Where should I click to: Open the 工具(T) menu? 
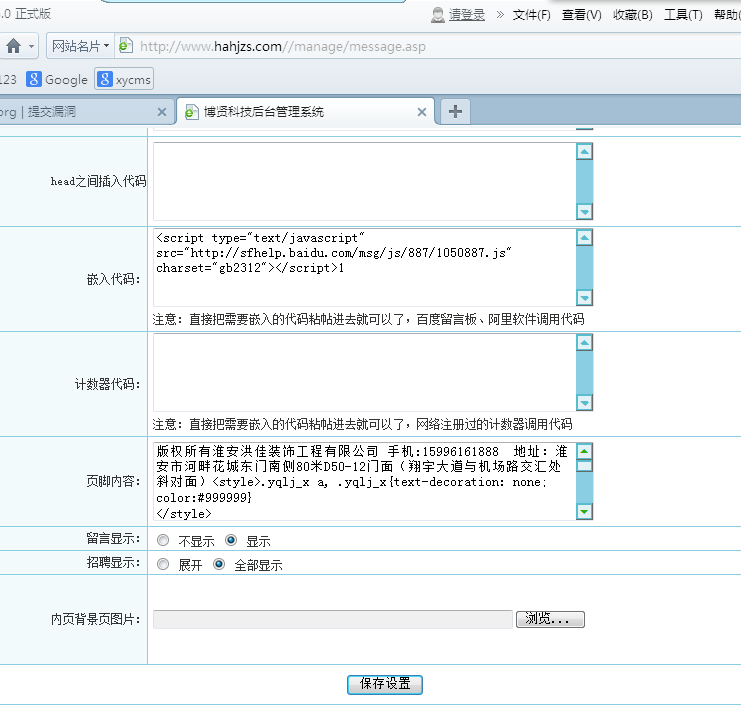coord(683,15)
